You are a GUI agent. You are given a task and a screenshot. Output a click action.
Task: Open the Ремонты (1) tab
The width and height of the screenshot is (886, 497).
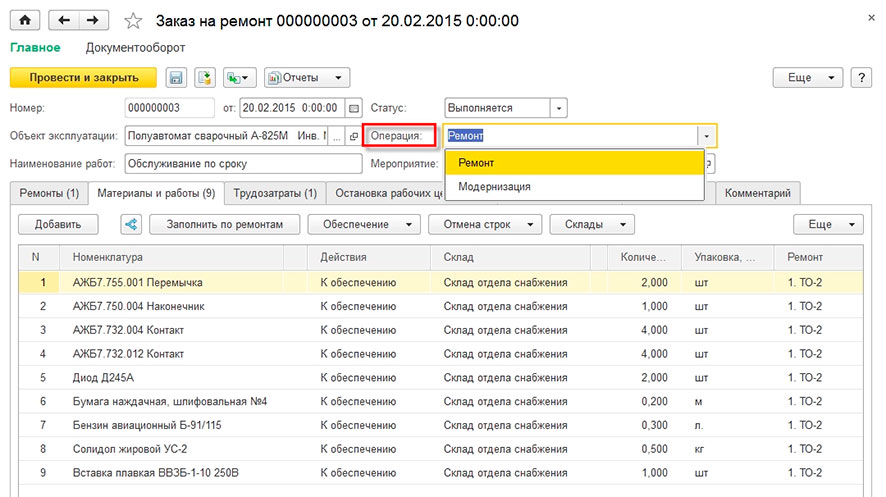(x=49, y=193)
